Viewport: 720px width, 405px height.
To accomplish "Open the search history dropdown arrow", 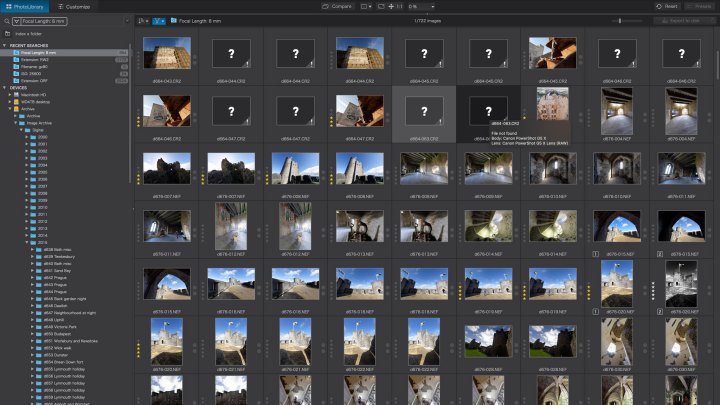I will pos(127,21).
